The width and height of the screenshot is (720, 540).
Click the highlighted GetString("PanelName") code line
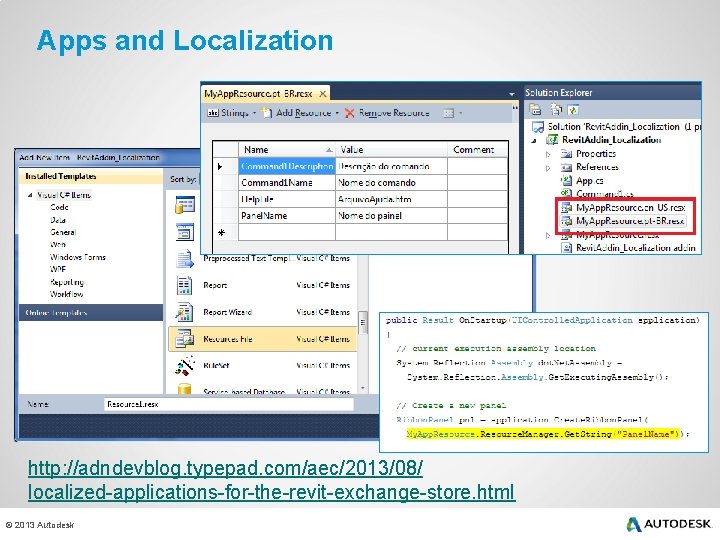point(543,434)
